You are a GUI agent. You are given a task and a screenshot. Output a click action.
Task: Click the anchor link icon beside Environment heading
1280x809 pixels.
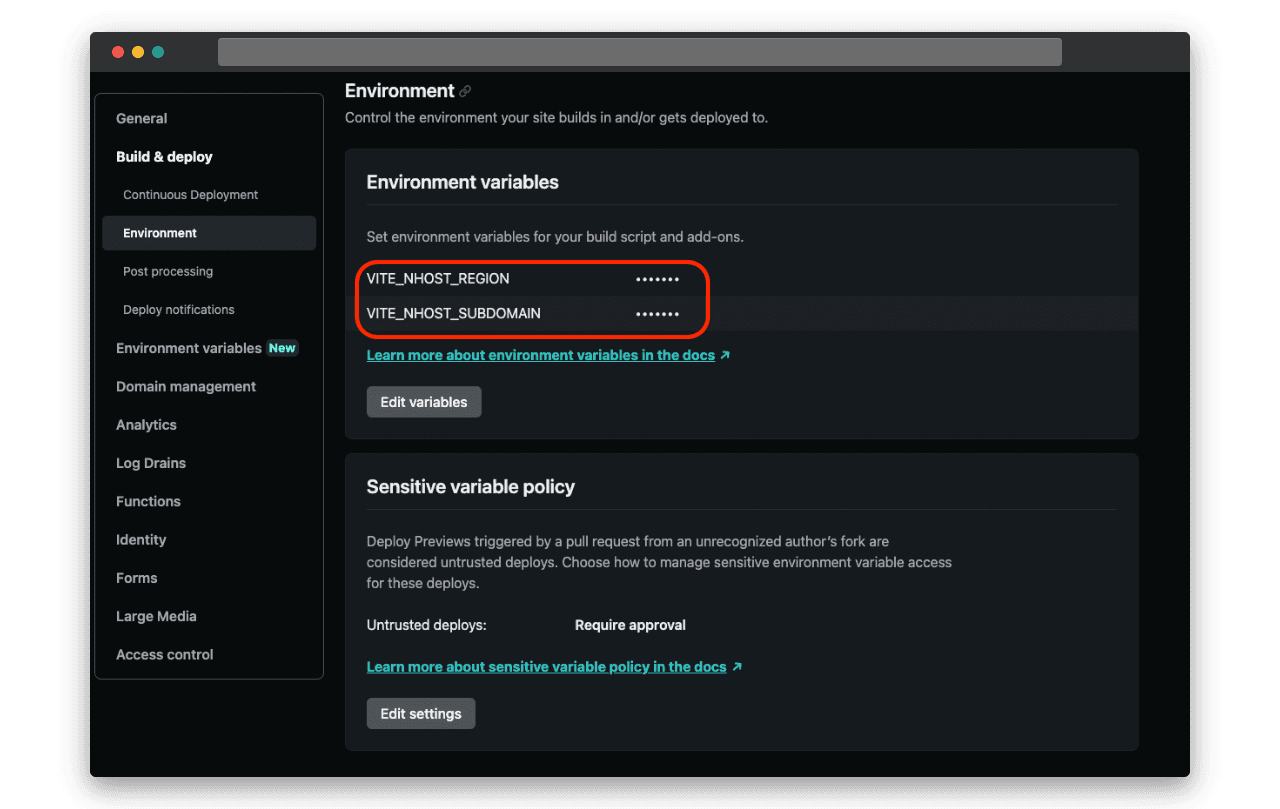click(465, 91)
